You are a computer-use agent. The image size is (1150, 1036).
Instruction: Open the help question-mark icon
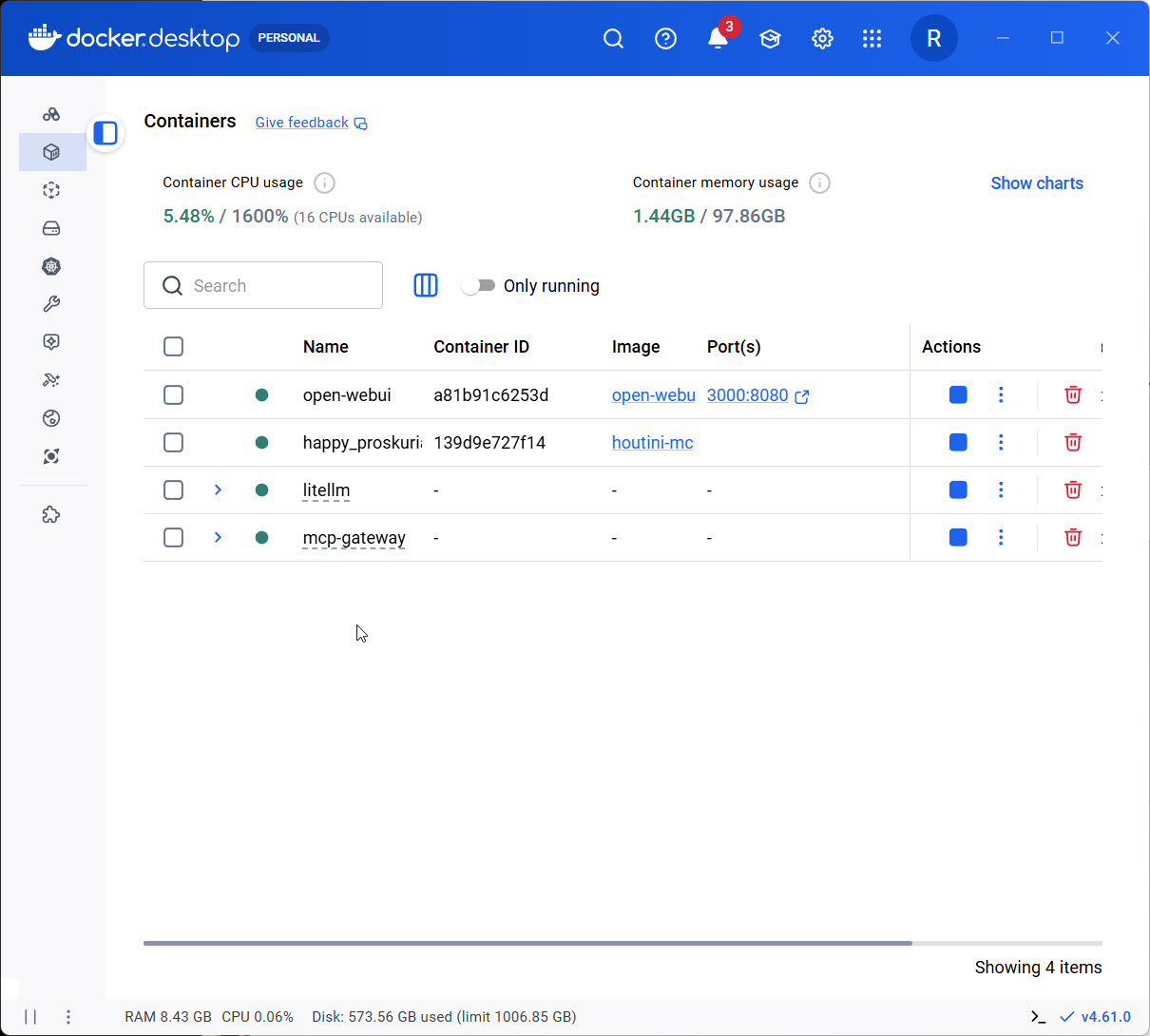point(666,38)
